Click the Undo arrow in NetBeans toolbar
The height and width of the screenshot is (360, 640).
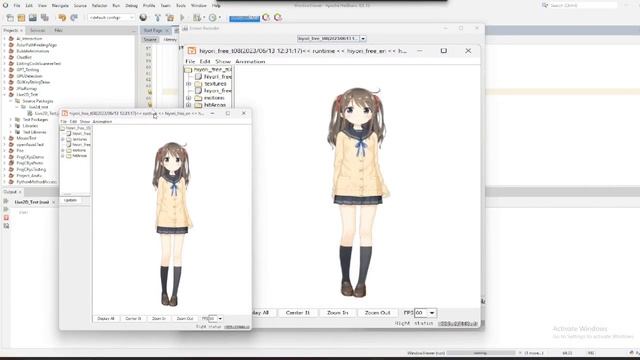pos(62,18)
